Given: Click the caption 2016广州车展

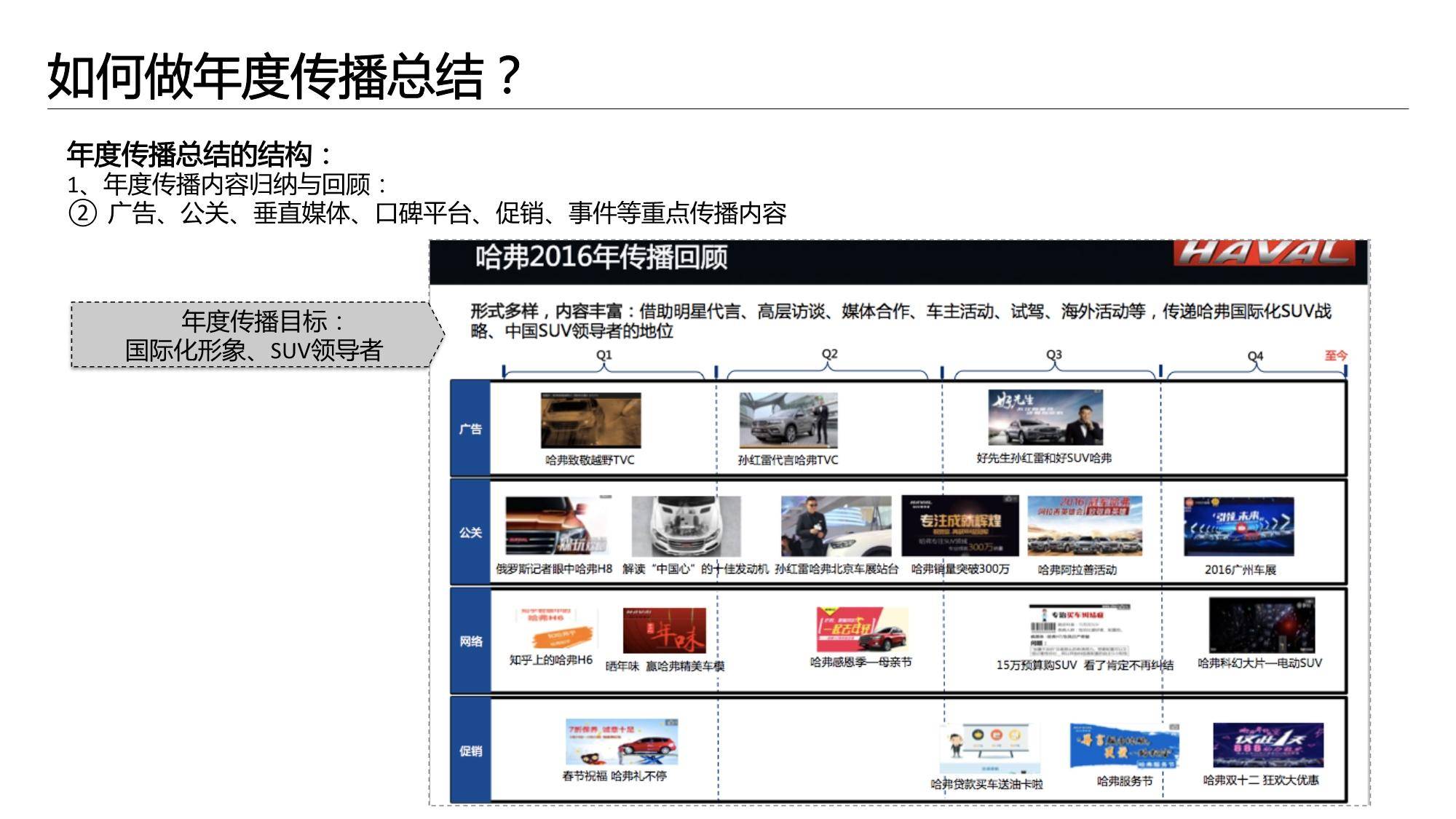Looking at the screenshot, I should [x=1240, y=569].
